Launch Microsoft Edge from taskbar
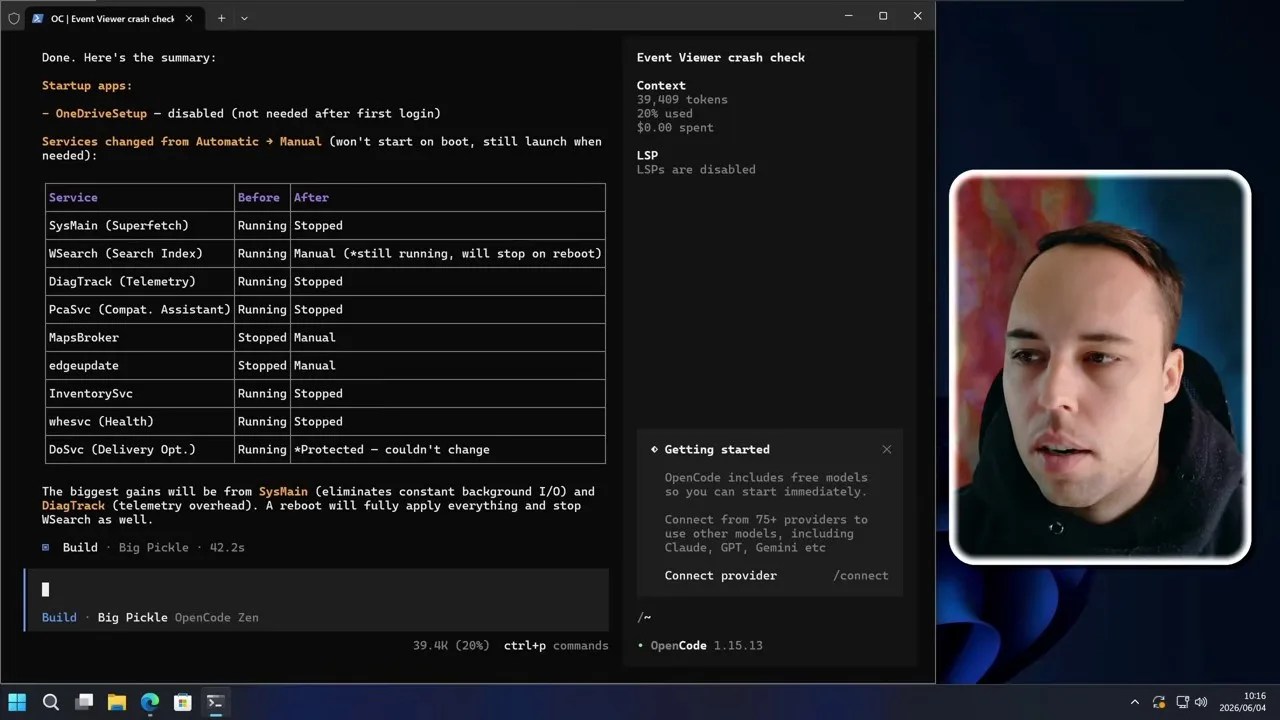 149,702
